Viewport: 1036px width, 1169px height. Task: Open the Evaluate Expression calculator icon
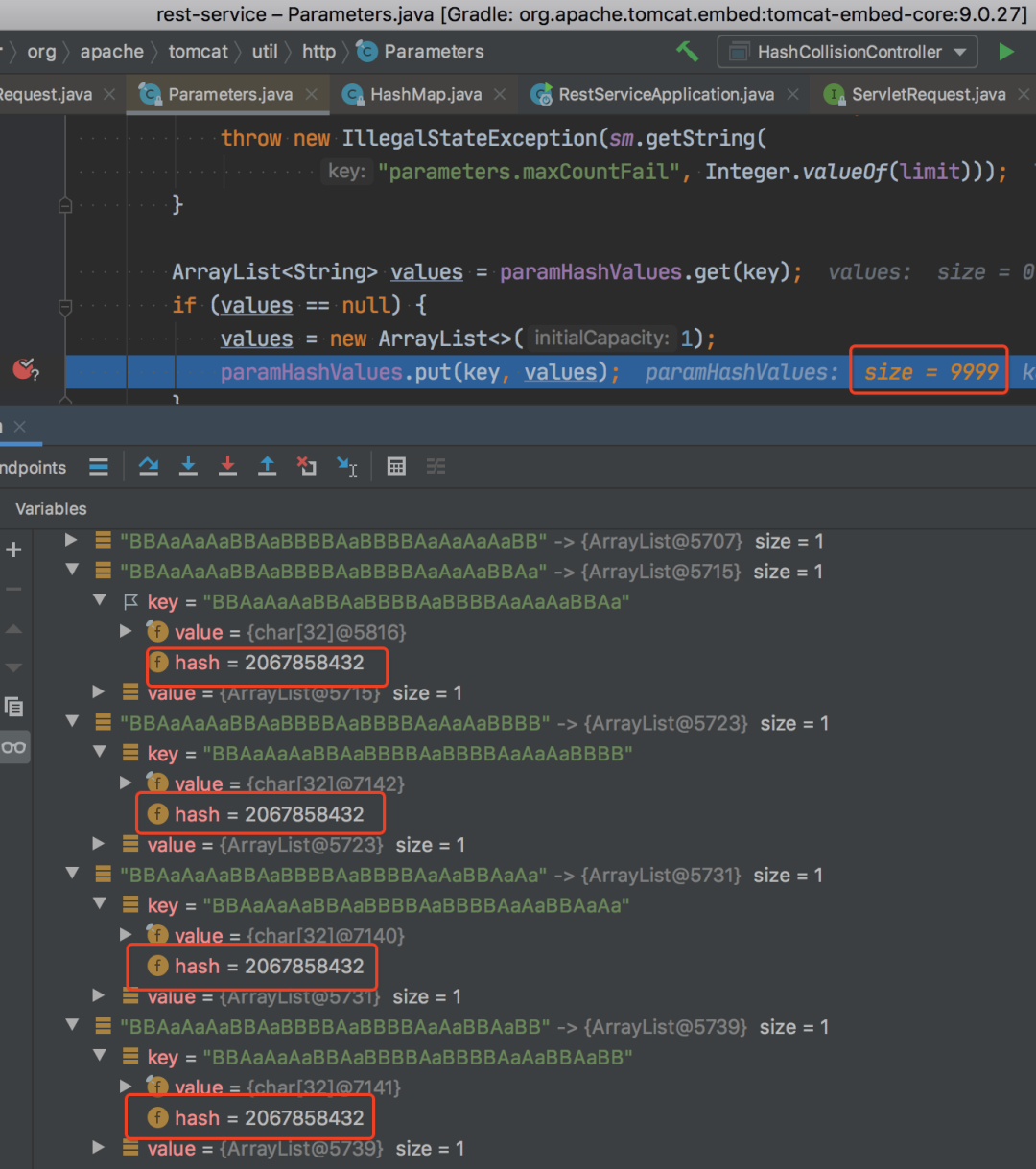point(396,466)
